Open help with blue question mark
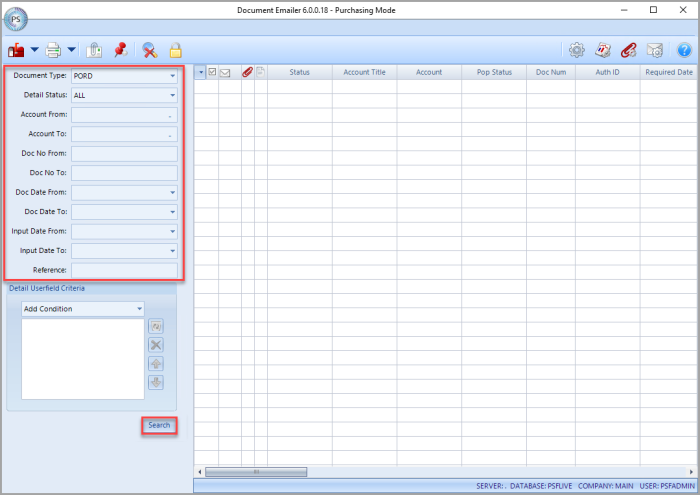 (x=684, y=50)
